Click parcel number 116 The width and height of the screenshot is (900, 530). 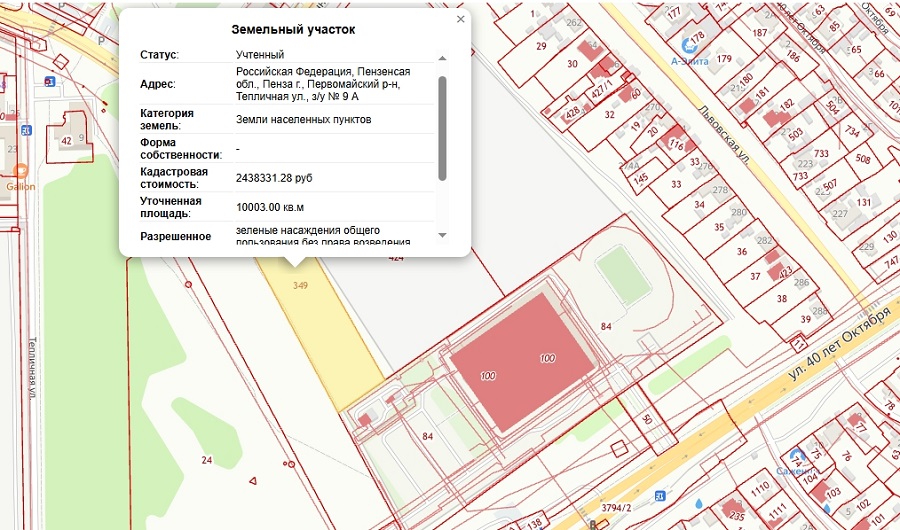[x=677, y=146]
